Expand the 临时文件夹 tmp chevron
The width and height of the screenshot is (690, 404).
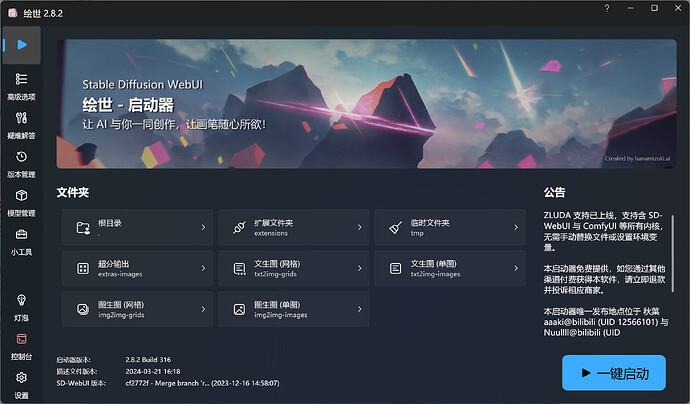(516, 228)
